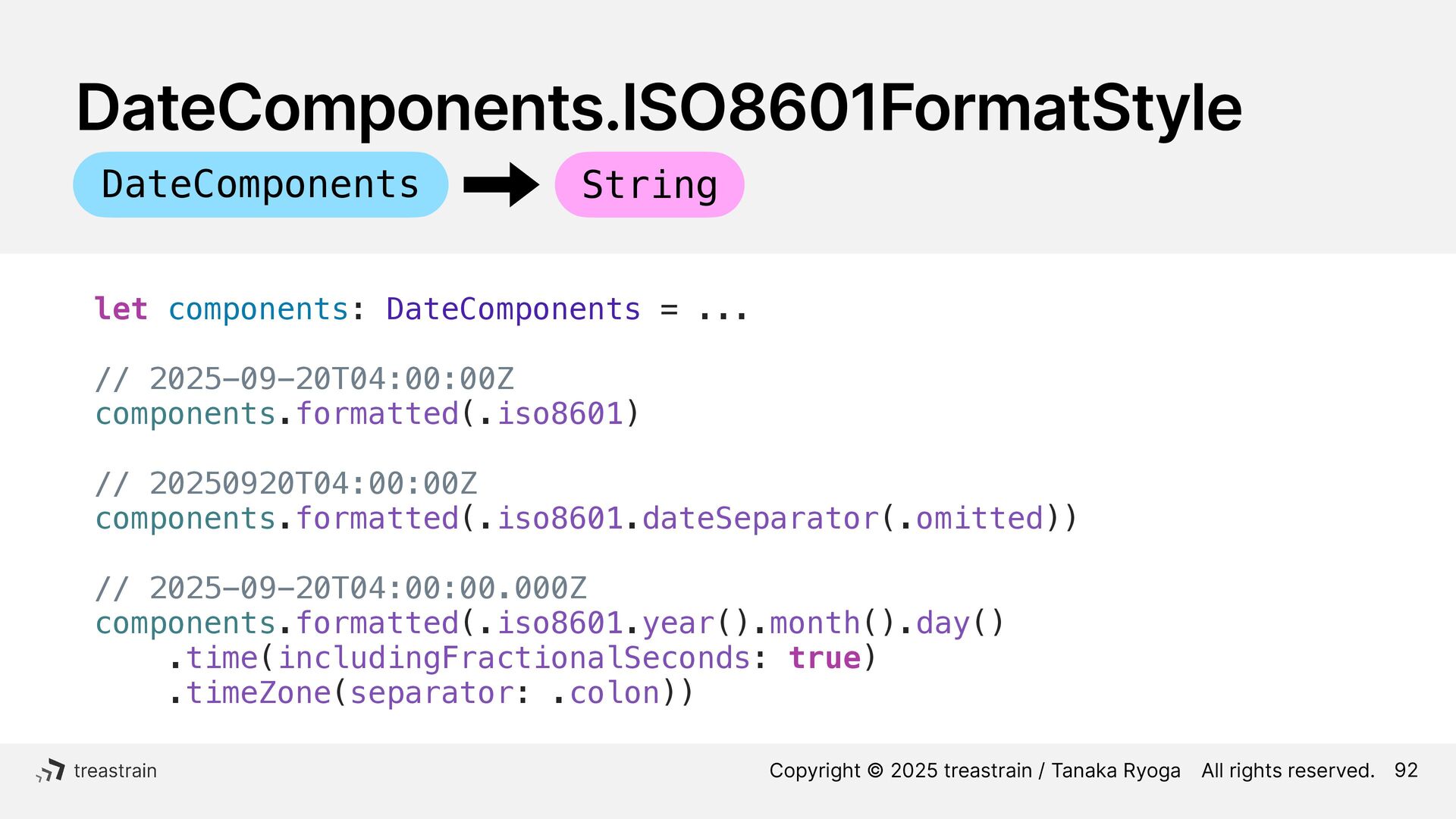Click the 'let' keyword in code
The width and height of the screenshot is (1456, 819).
coord(121,309)
